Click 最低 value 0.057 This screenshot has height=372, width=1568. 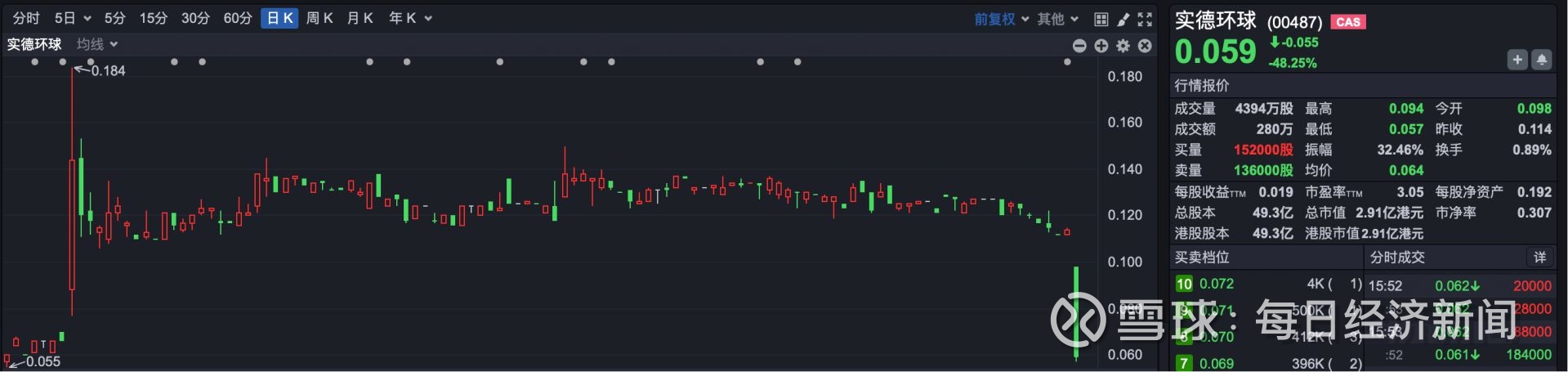click(x=1406, y=129)
